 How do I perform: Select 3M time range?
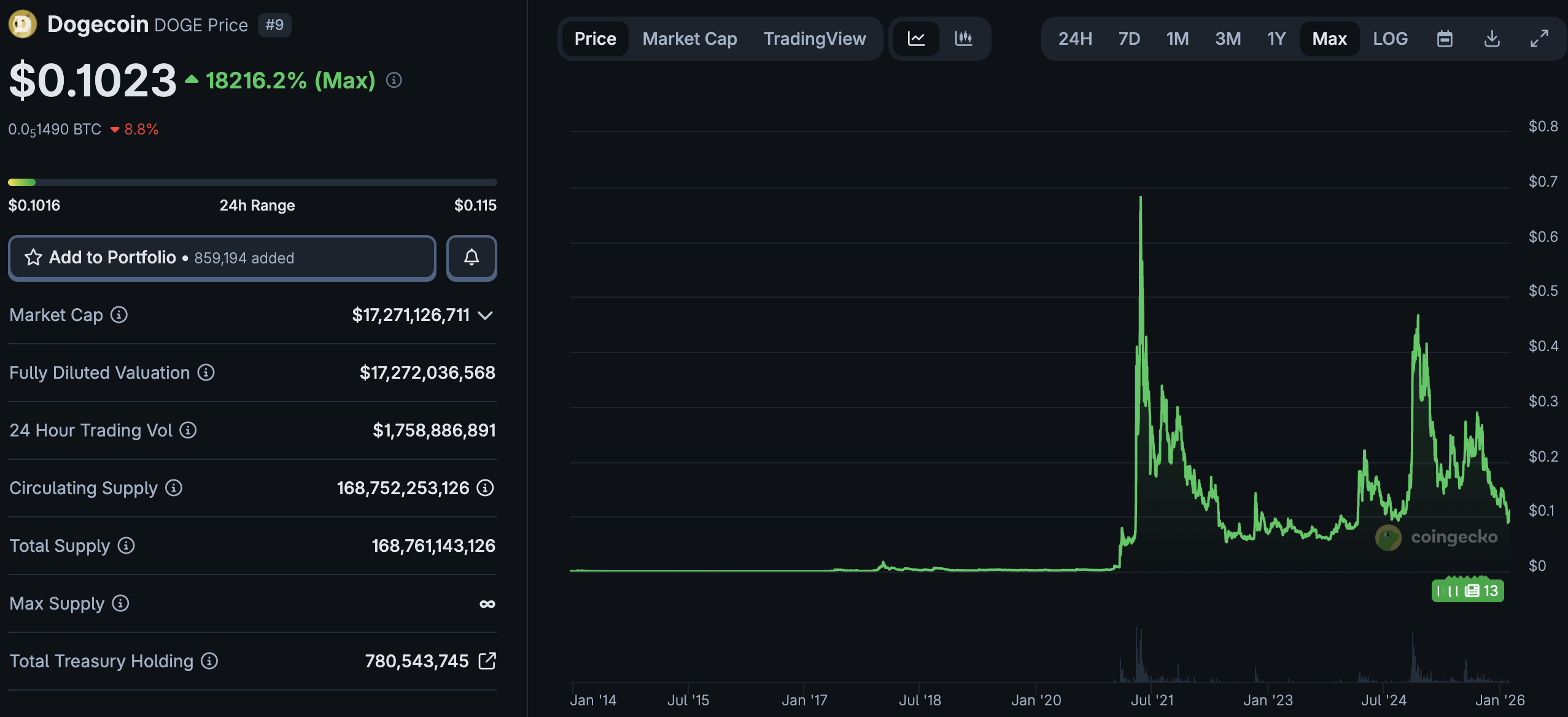click(x=1228, y=39)
